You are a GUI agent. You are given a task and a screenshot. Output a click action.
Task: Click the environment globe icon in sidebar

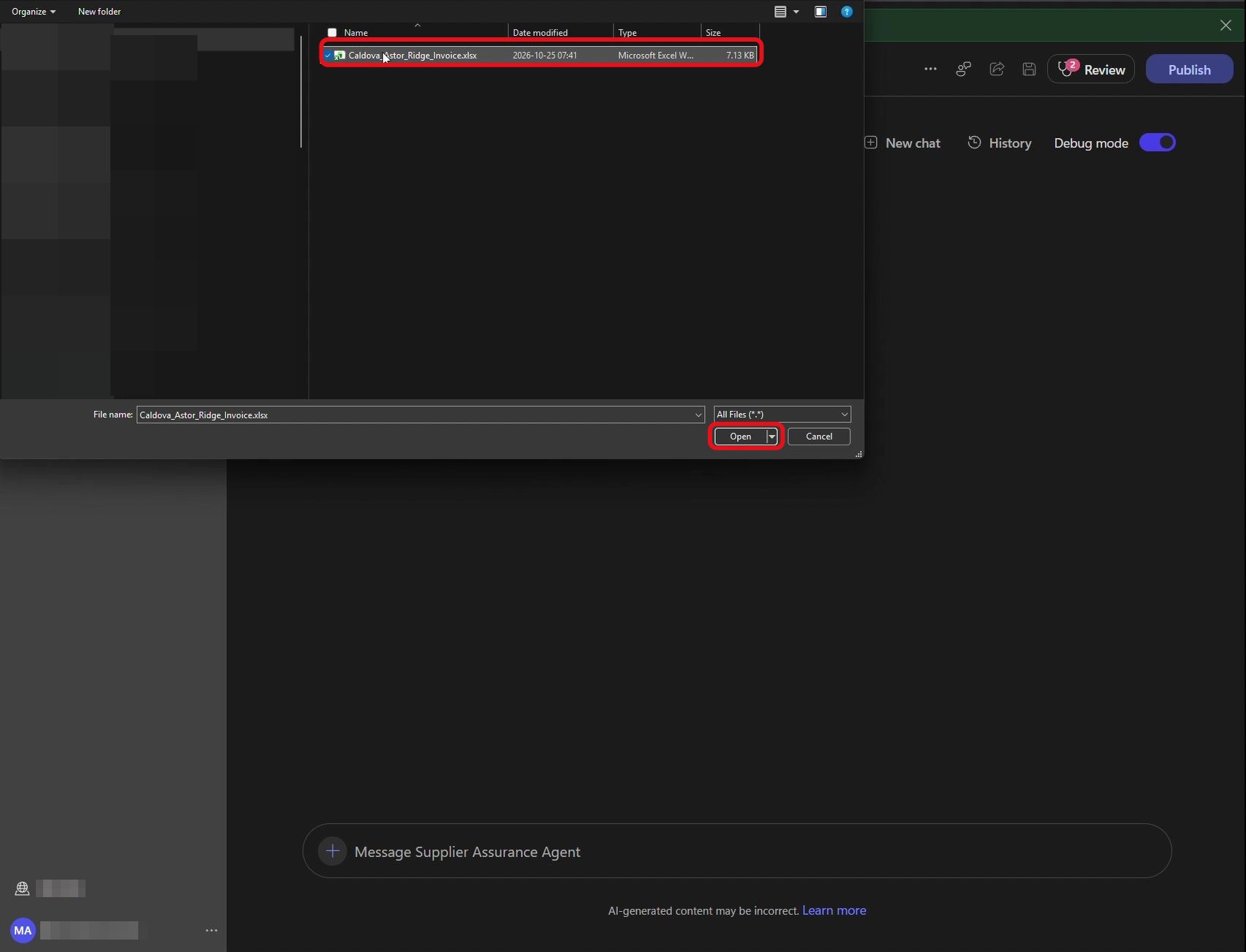[22, 888]
